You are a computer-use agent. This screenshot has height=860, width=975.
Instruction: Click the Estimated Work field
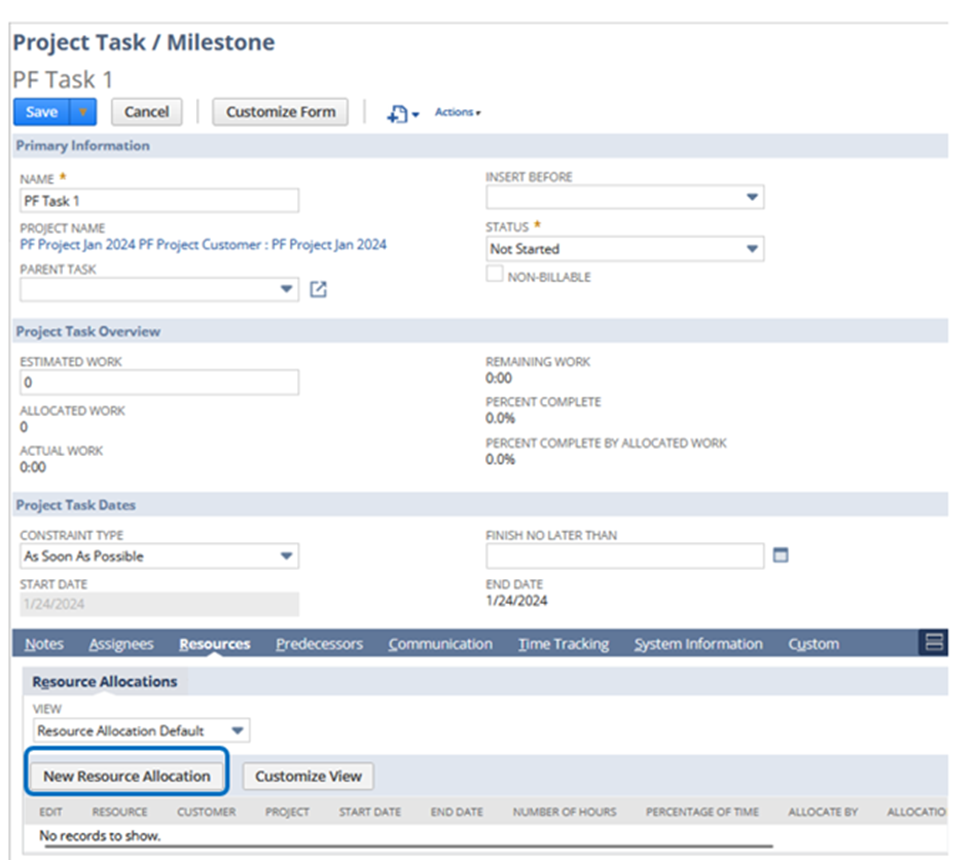point(159,382)
